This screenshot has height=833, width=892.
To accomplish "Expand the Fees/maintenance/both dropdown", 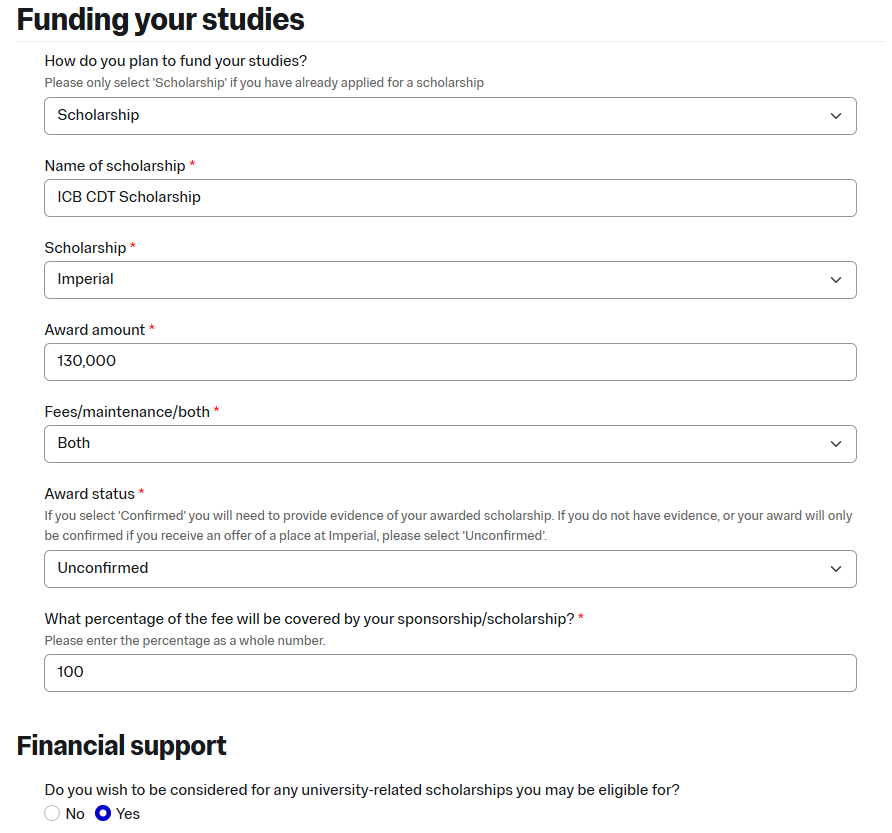I will [450, 444].
